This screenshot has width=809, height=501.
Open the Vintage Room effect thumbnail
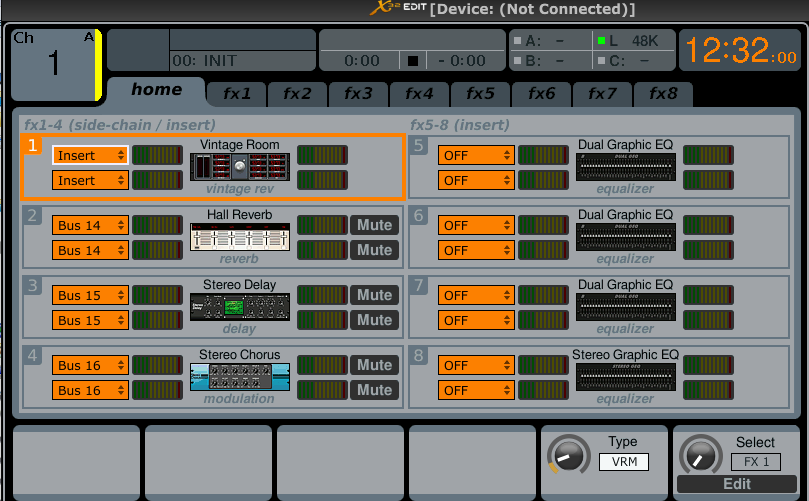point(240,167)
